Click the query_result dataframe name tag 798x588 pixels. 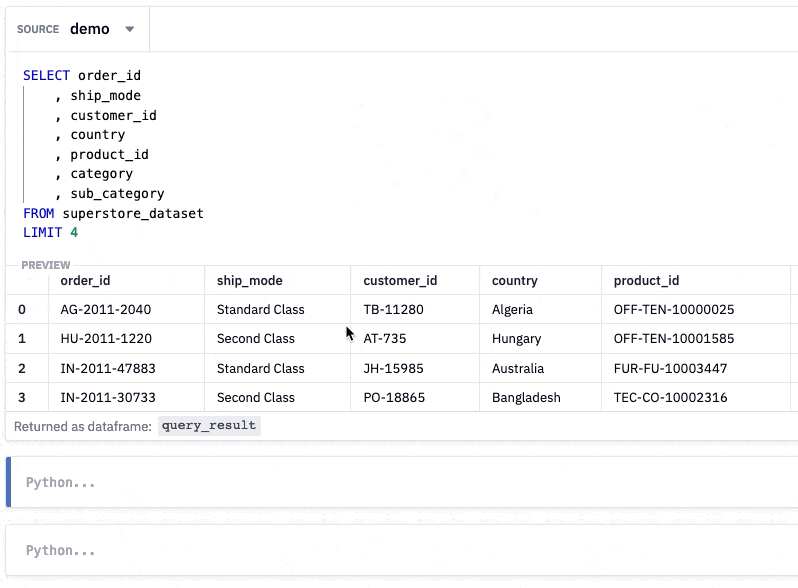pos(209,426)
